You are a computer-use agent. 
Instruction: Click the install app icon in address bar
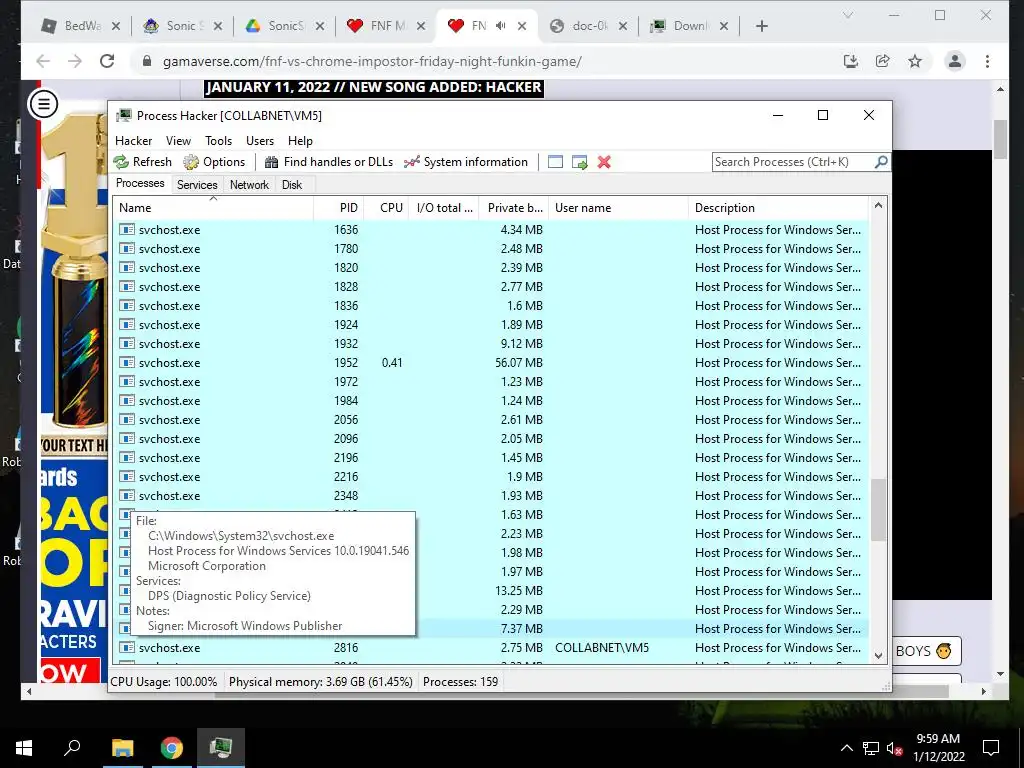850,61
